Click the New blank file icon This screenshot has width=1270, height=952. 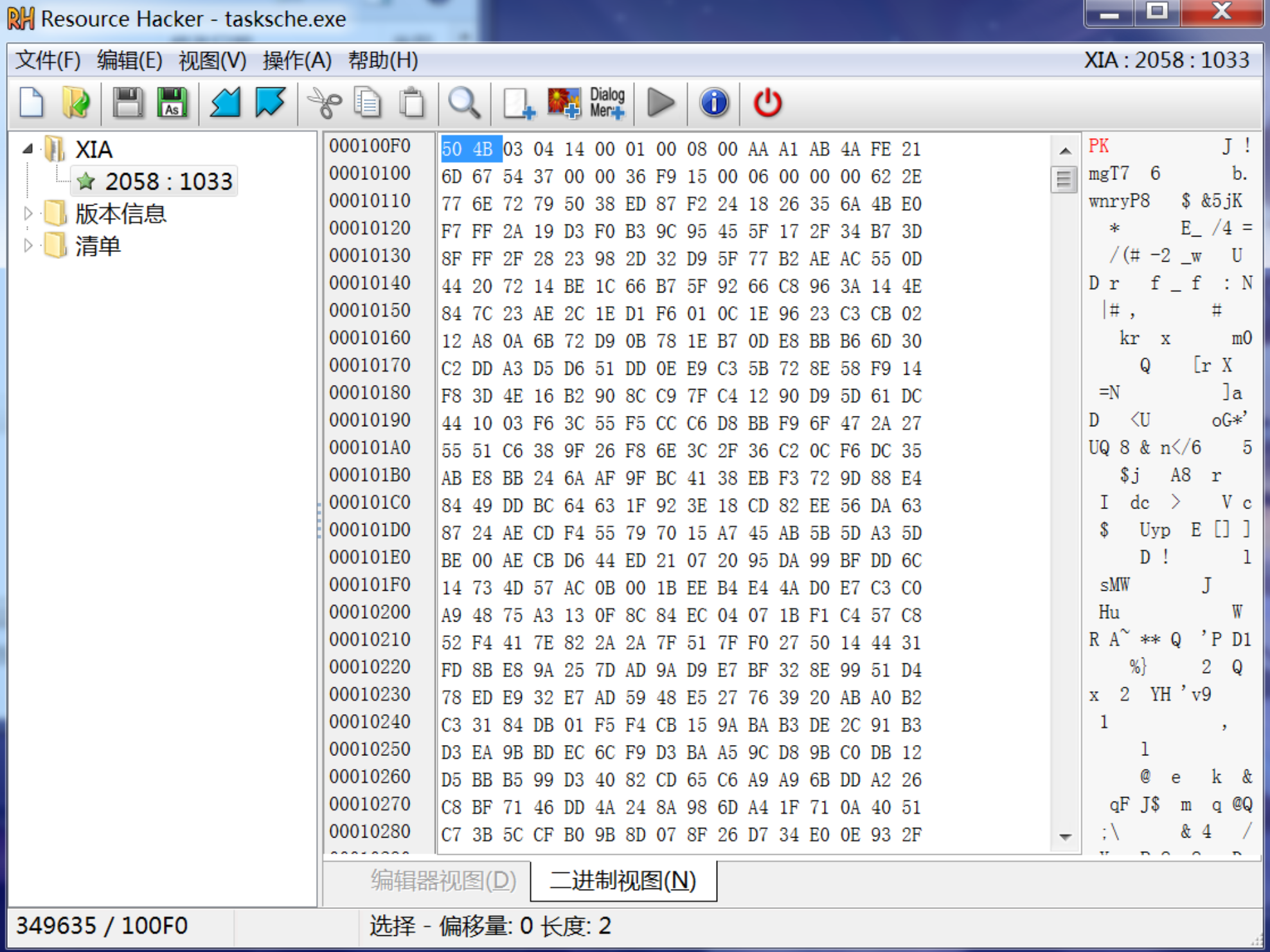(31, 103)
